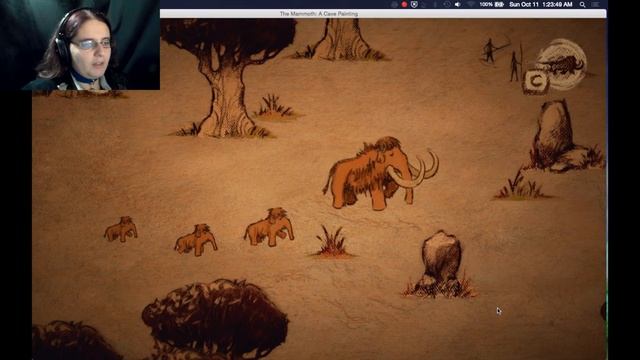640x360 pixels.
Task: Click the red recording indicator icon
Action: click(404, 4)
